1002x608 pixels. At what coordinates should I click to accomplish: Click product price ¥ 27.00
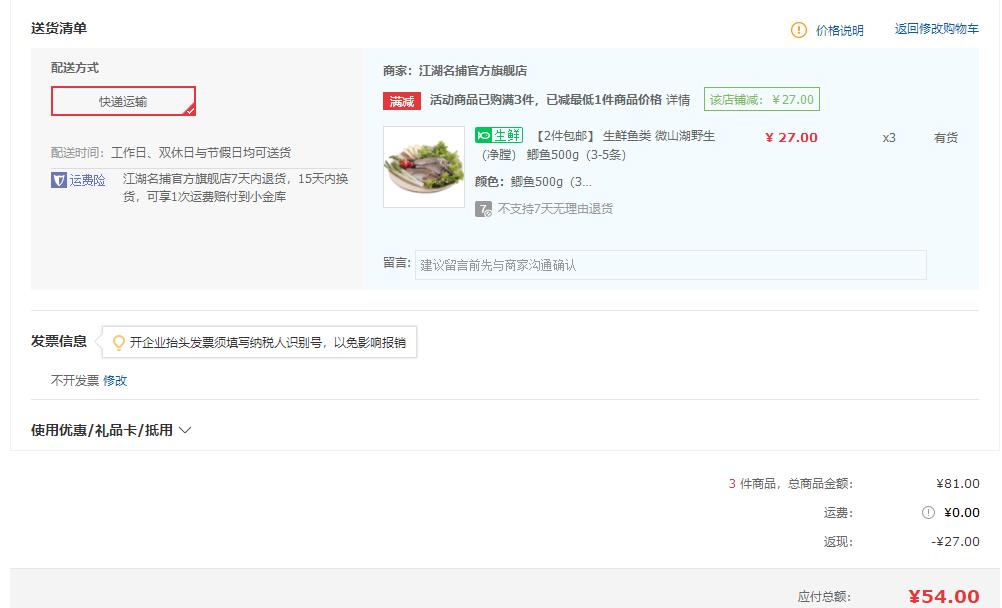[791, 137]
